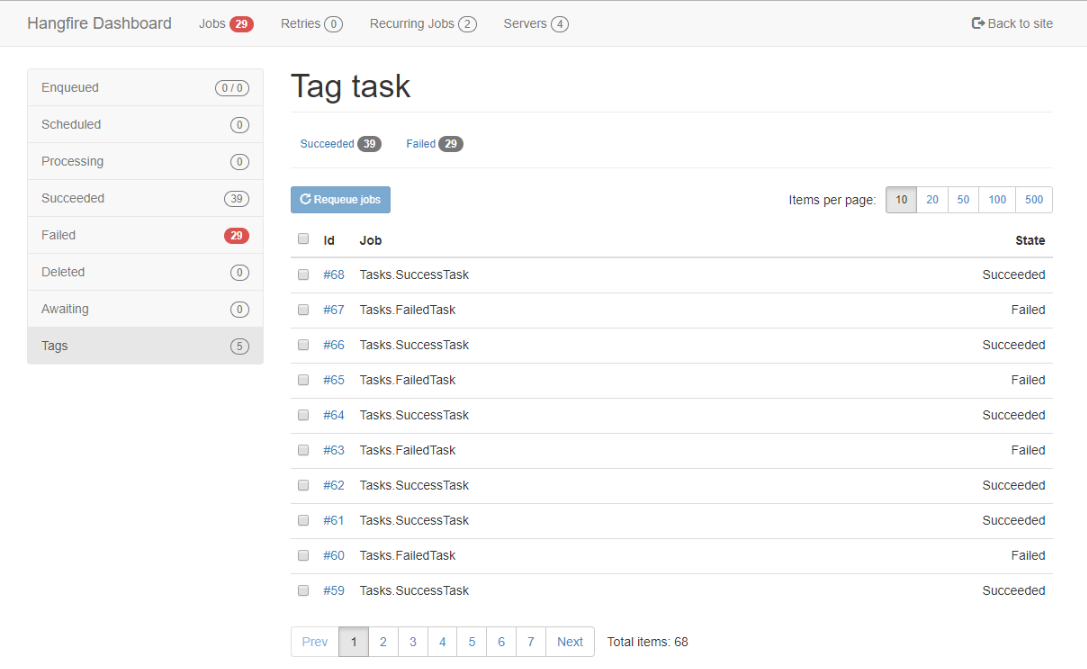Image resolution: width=1087 pixels, height=669 pixels.
Task: Open the Jobs tab in top navigation
Action: [x=226, y=24]
